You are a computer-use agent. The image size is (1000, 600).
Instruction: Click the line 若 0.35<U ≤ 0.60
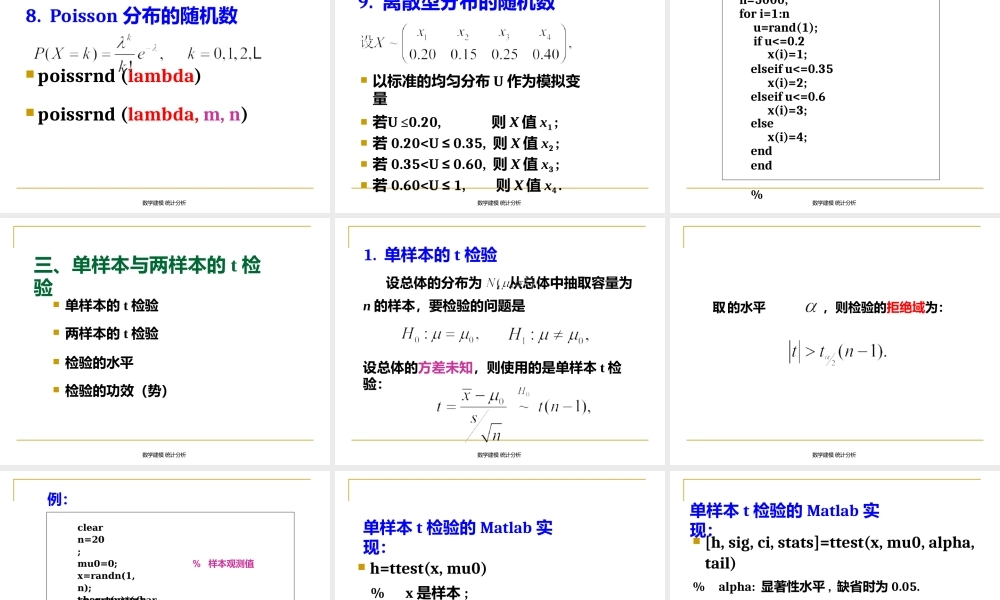(x=466, y=165)
